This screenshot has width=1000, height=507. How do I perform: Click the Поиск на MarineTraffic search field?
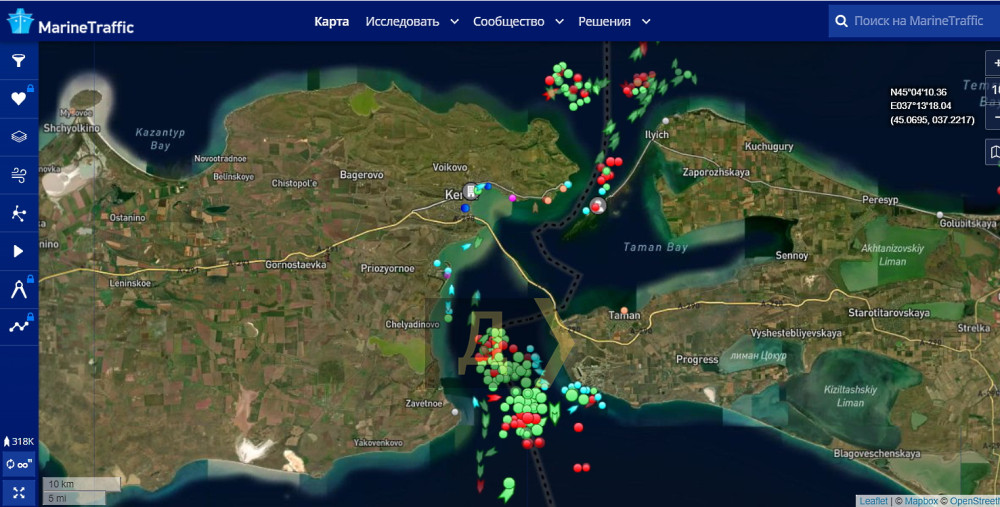pos(918,21)
